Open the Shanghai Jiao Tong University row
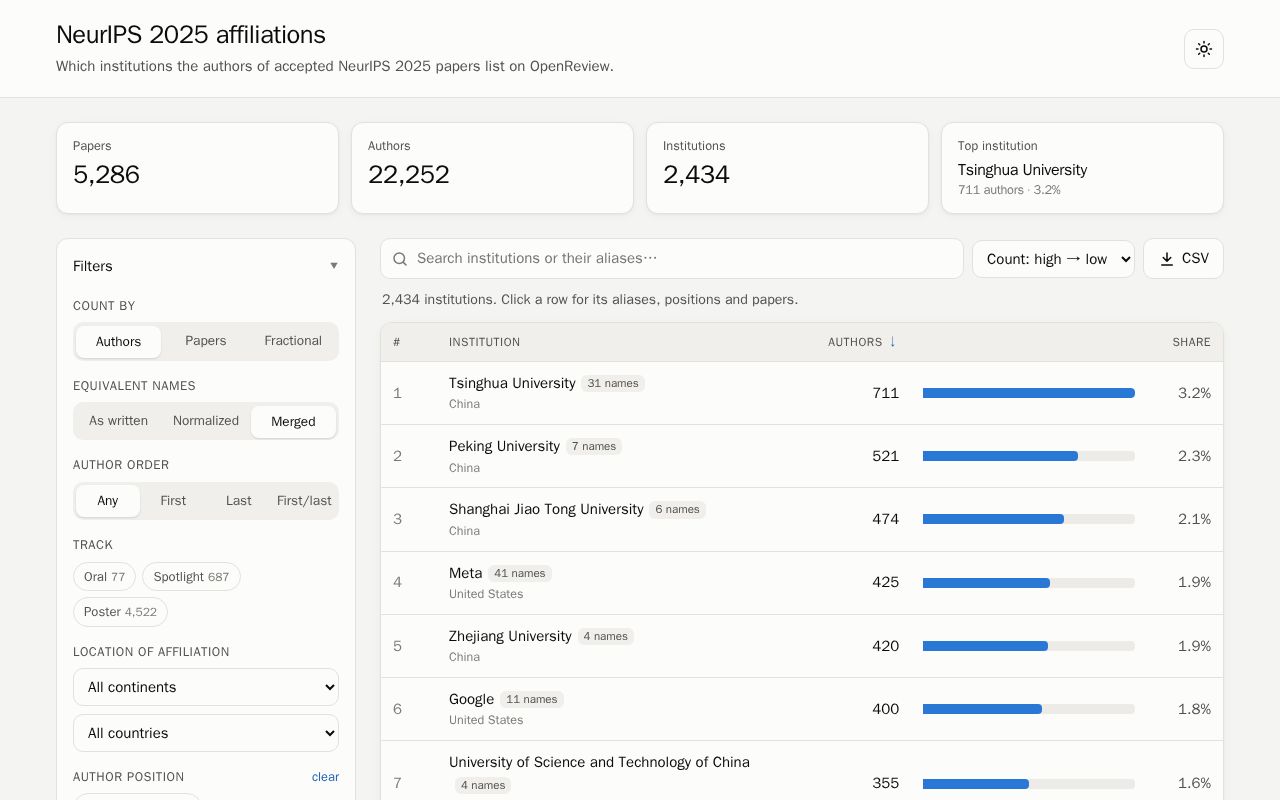1280x800 pixels. (x=802, y=519)
